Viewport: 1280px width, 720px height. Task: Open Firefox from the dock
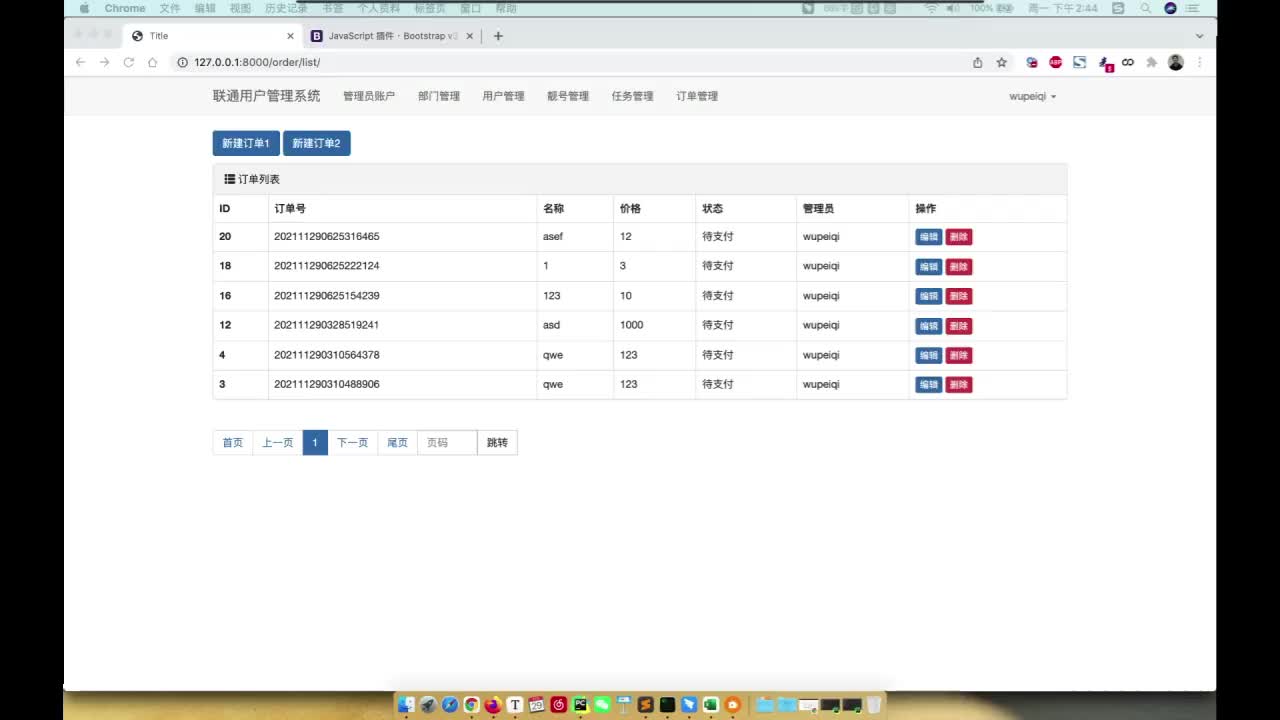pos(493,704)
